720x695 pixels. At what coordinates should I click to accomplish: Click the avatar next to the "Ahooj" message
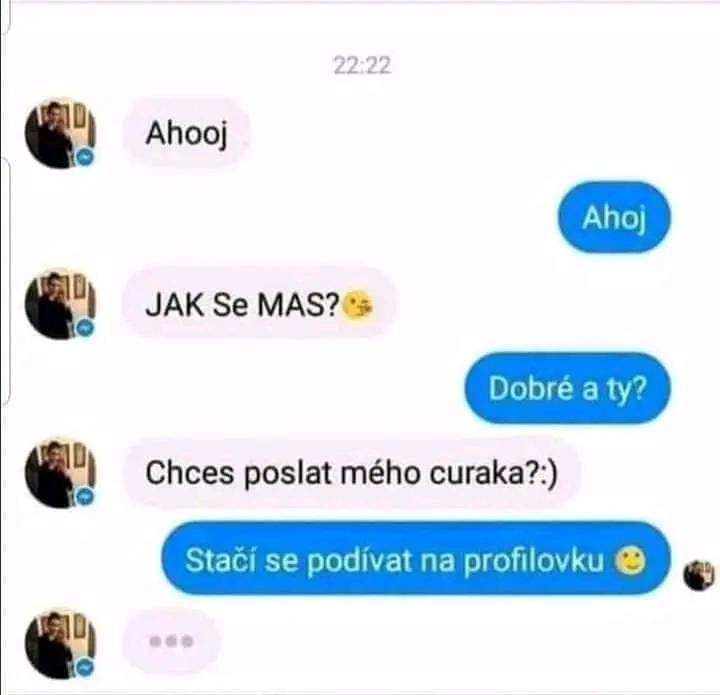coord(60,133)
